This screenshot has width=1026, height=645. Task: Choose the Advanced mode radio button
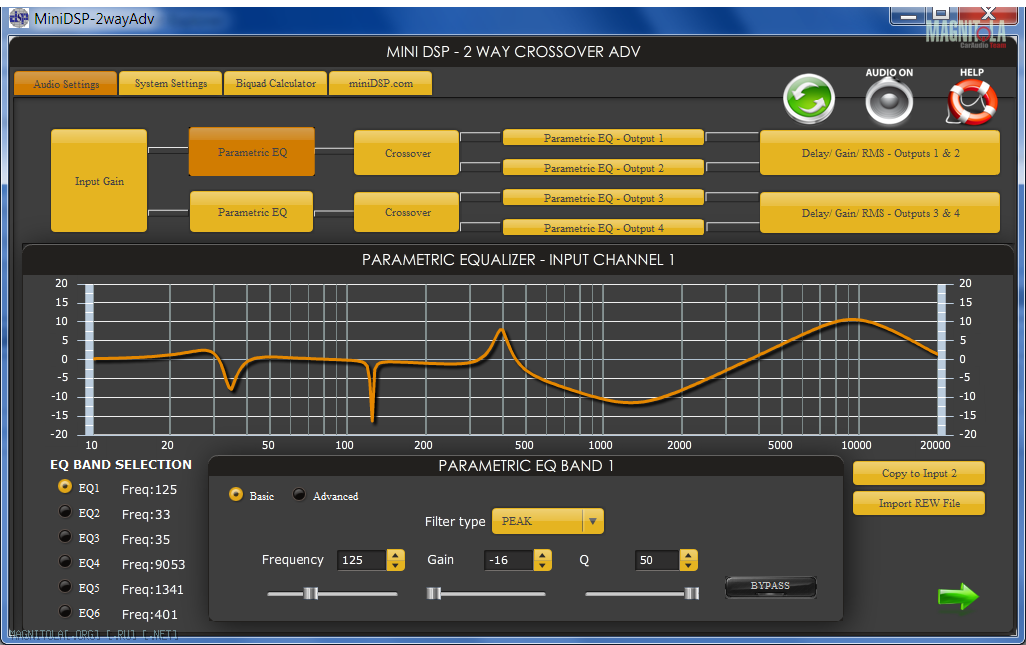[299, 494]
